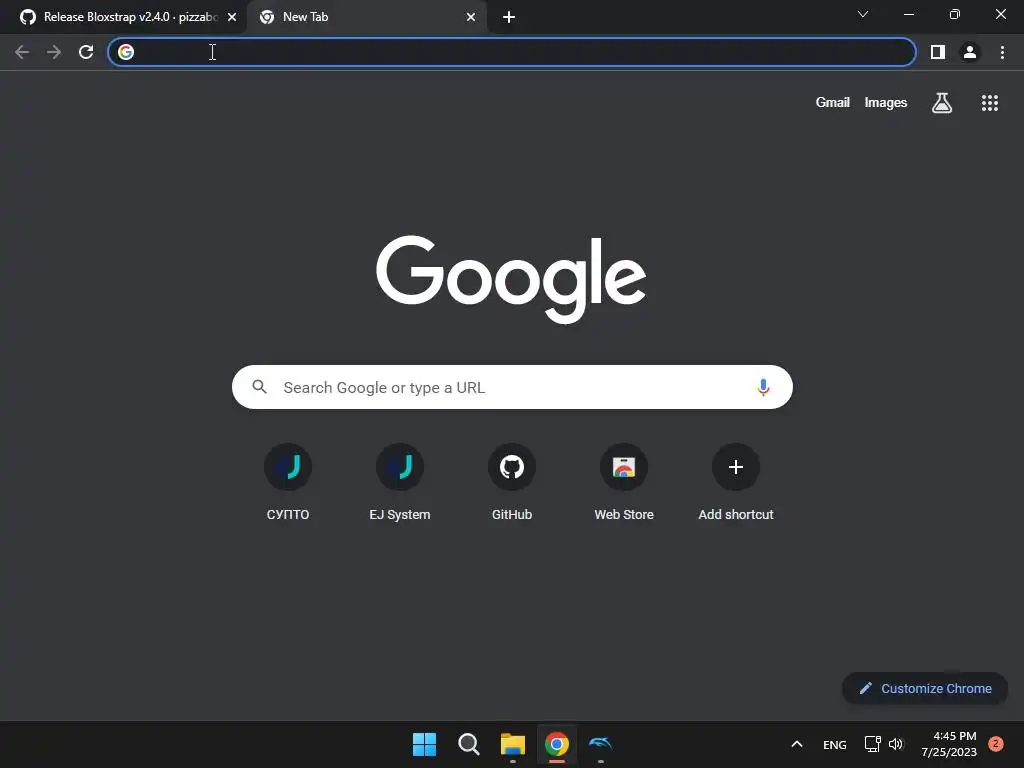
Task: Open the Search Labs flask icon
Action: (942, 103)
